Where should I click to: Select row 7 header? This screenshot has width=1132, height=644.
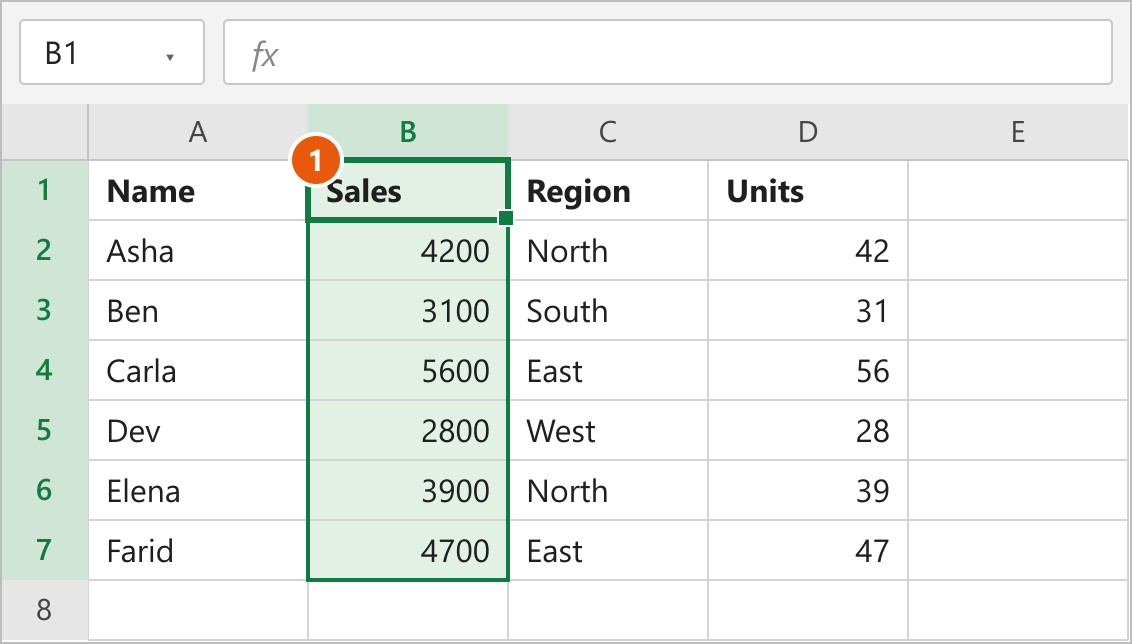[45, 549]
